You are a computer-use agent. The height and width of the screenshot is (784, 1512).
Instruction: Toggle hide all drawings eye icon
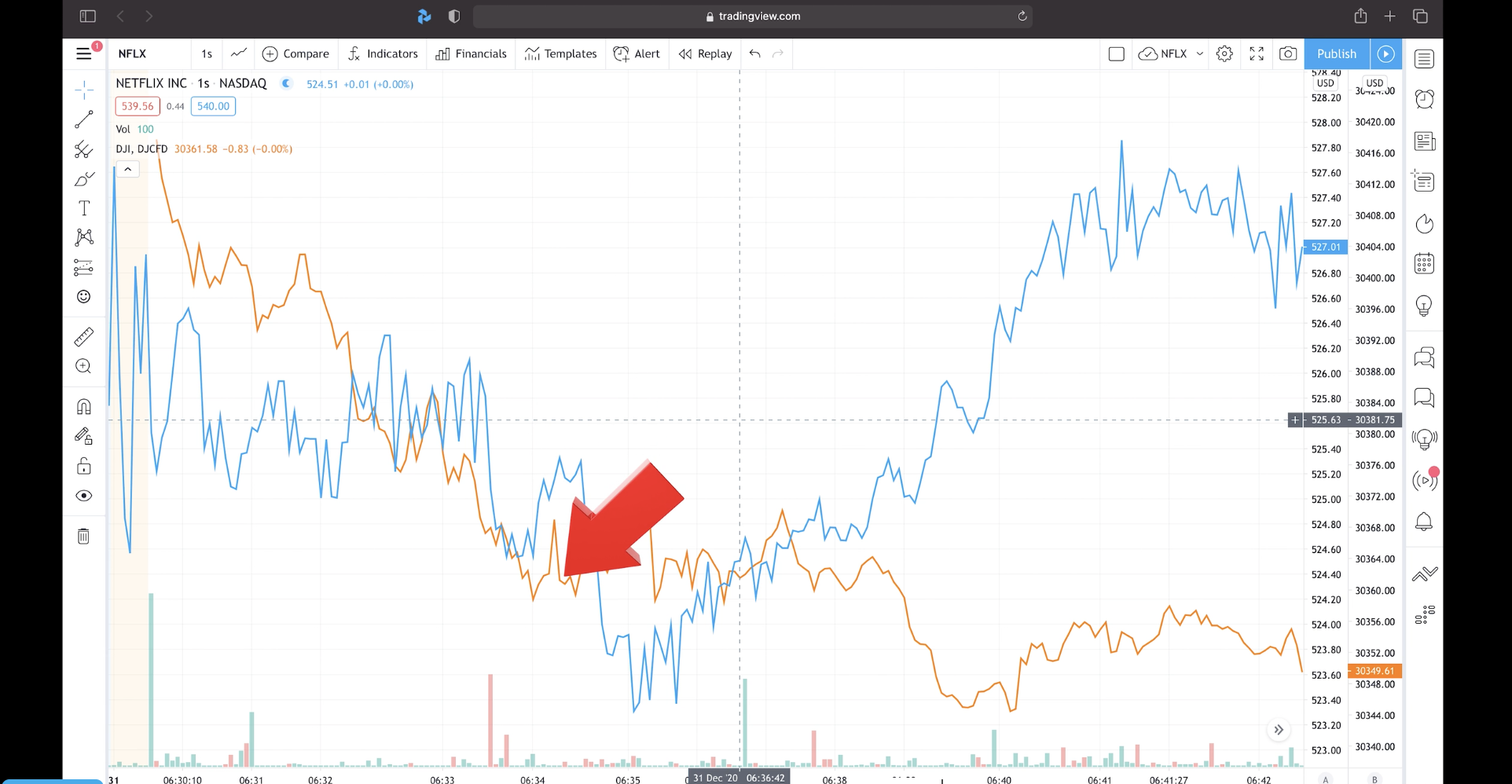tap(84, 496)
